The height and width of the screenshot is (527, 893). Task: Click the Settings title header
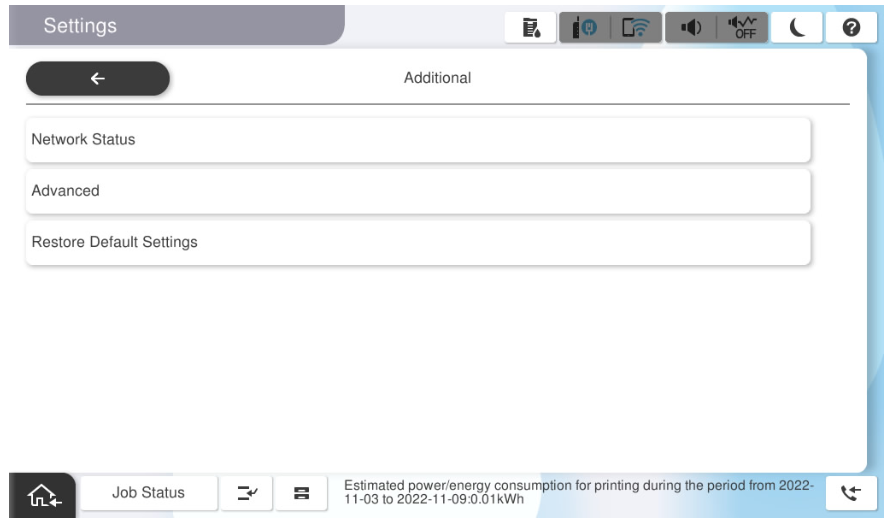(79, 24)
